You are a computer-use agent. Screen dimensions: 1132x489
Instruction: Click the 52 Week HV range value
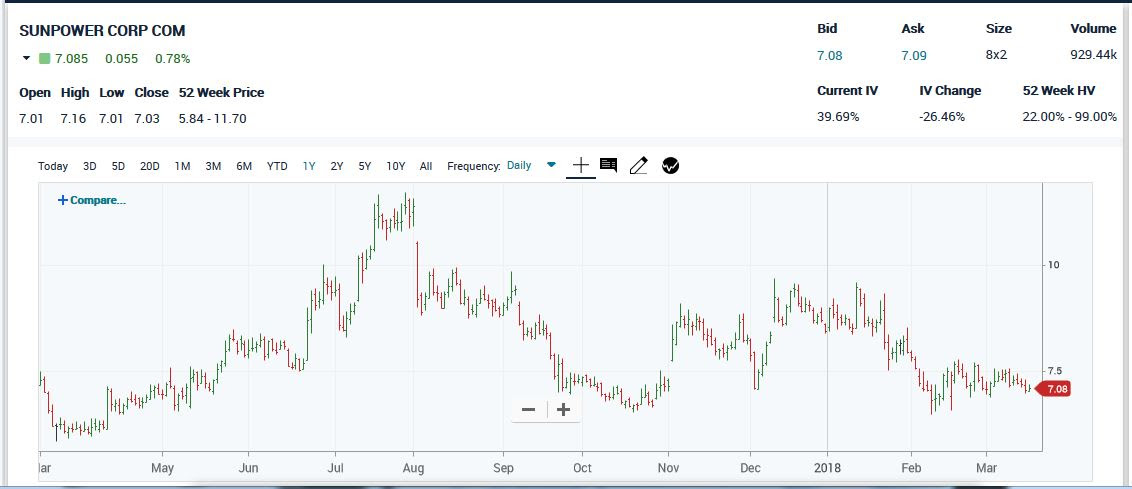[x=1070, y=117]
